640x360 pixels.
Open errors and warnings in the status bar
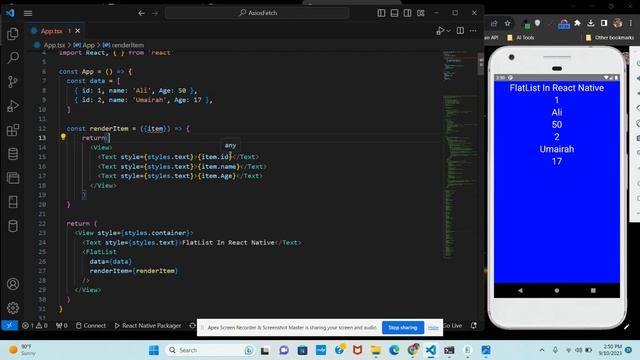[35, 325]
